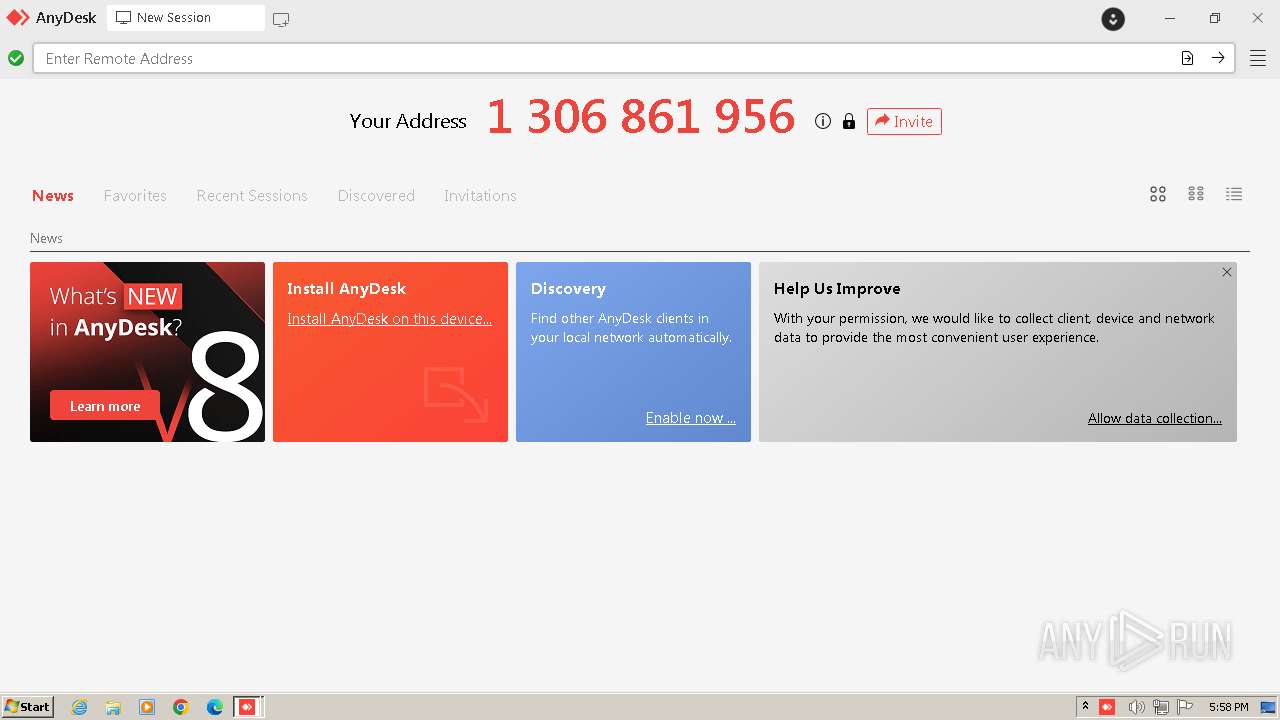The height and width of the screenshot is (720, 1280).
Task: Switch to the Favorites tab
Action: coord(135,195)
